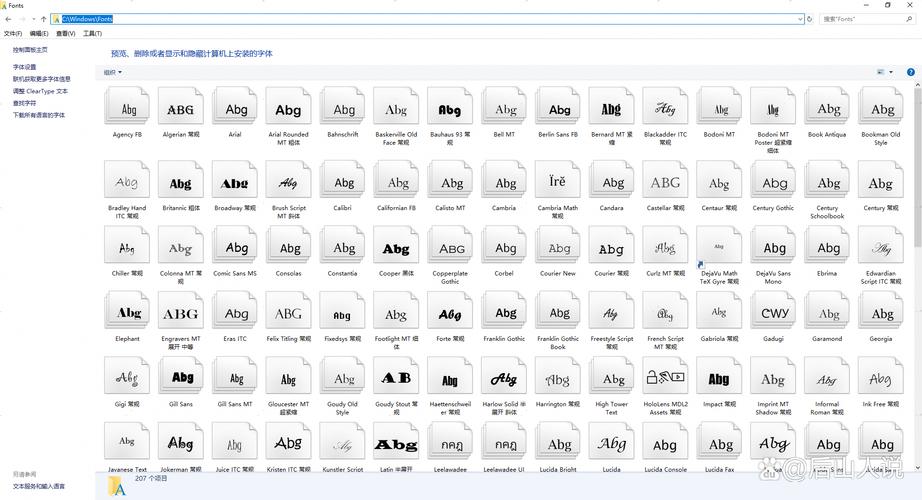Select the Algerian font icon

181,106
